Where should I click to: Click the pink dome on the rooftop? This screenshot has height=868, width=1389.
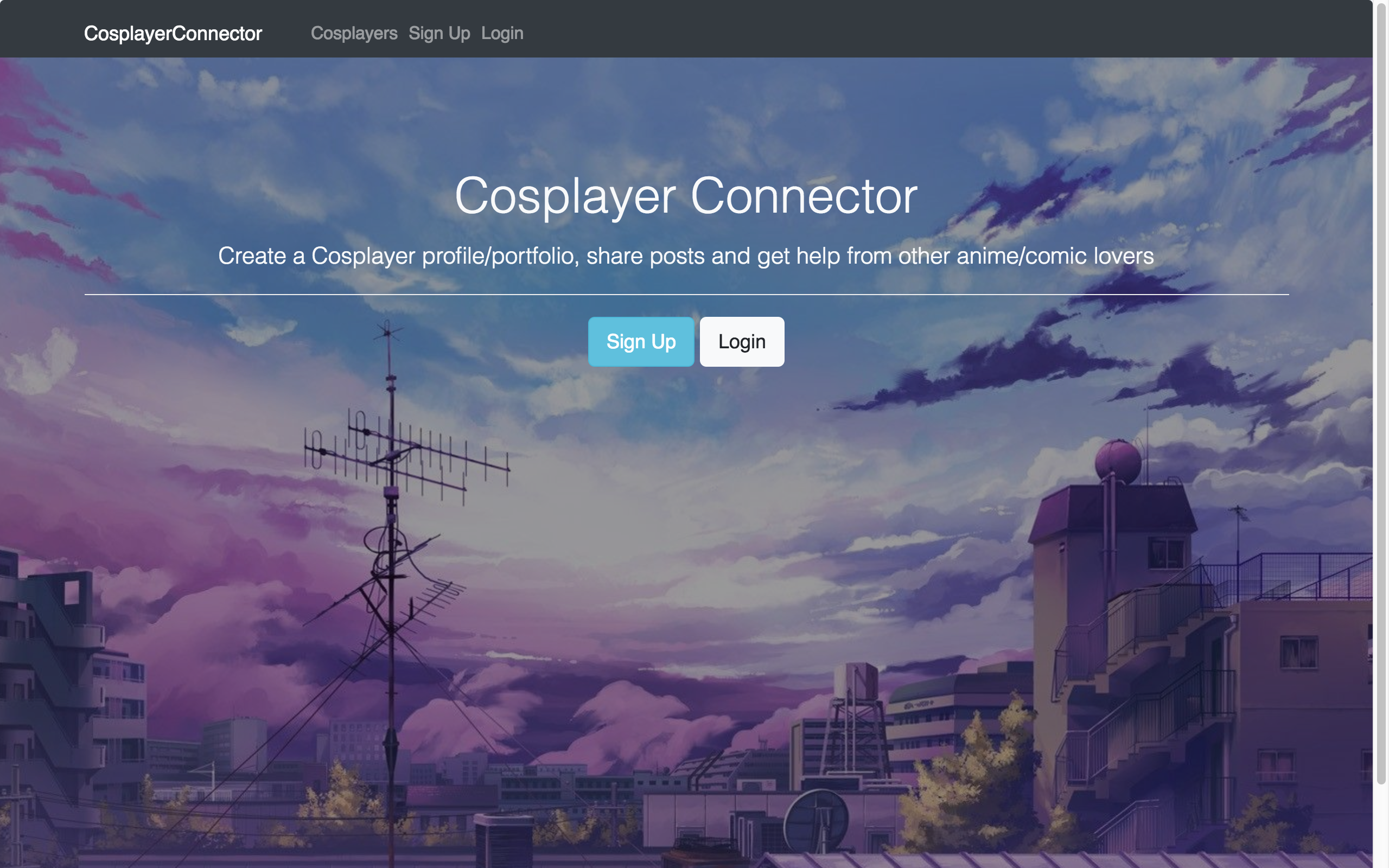point(1118,462)
